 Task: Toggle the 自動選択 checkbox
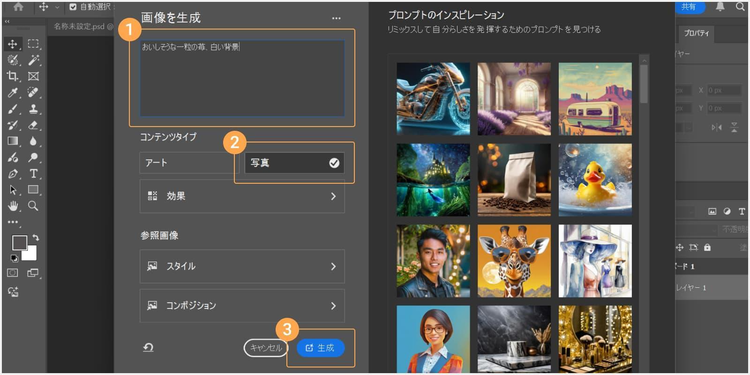click(x=73, y=7)
